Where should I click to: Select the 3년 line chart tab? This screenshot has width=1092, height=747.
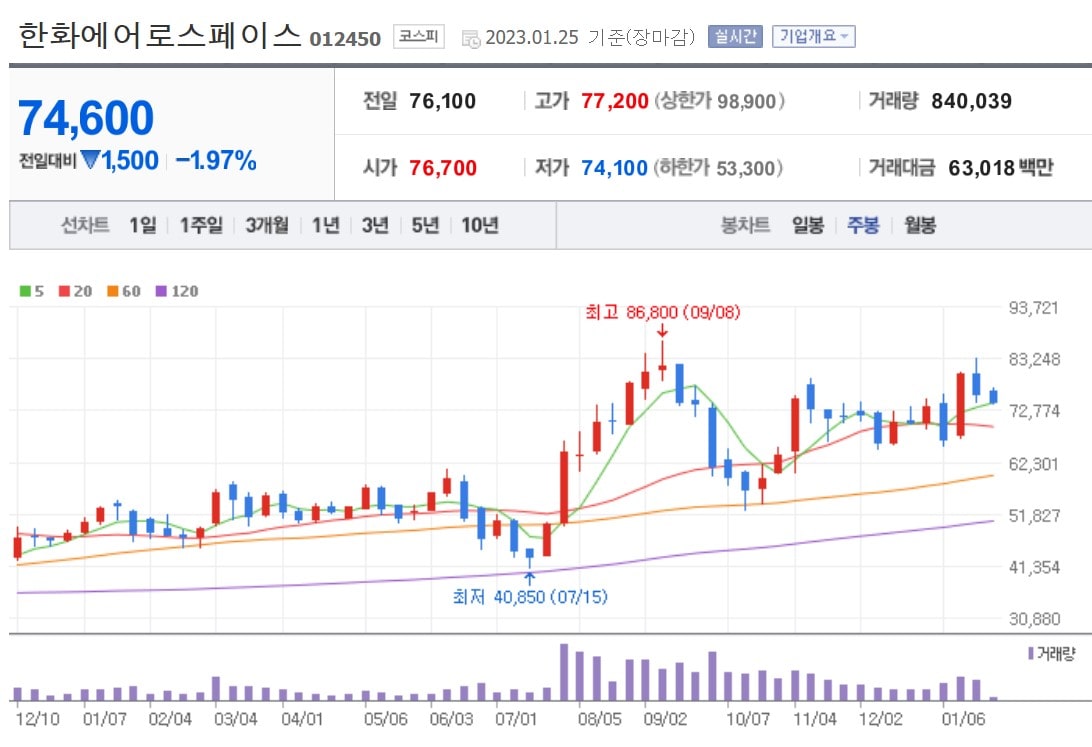[x=375, y=225]
